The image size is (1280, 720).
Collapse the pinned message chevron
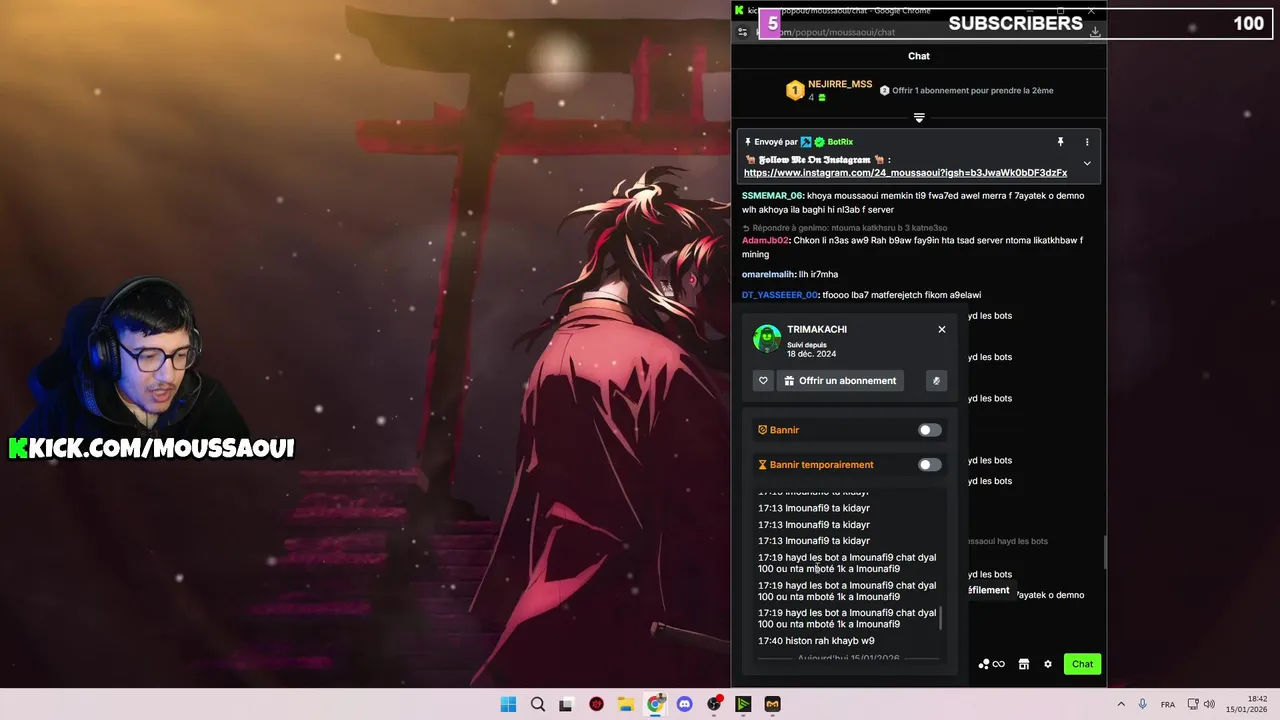(x=1087, y=163)
